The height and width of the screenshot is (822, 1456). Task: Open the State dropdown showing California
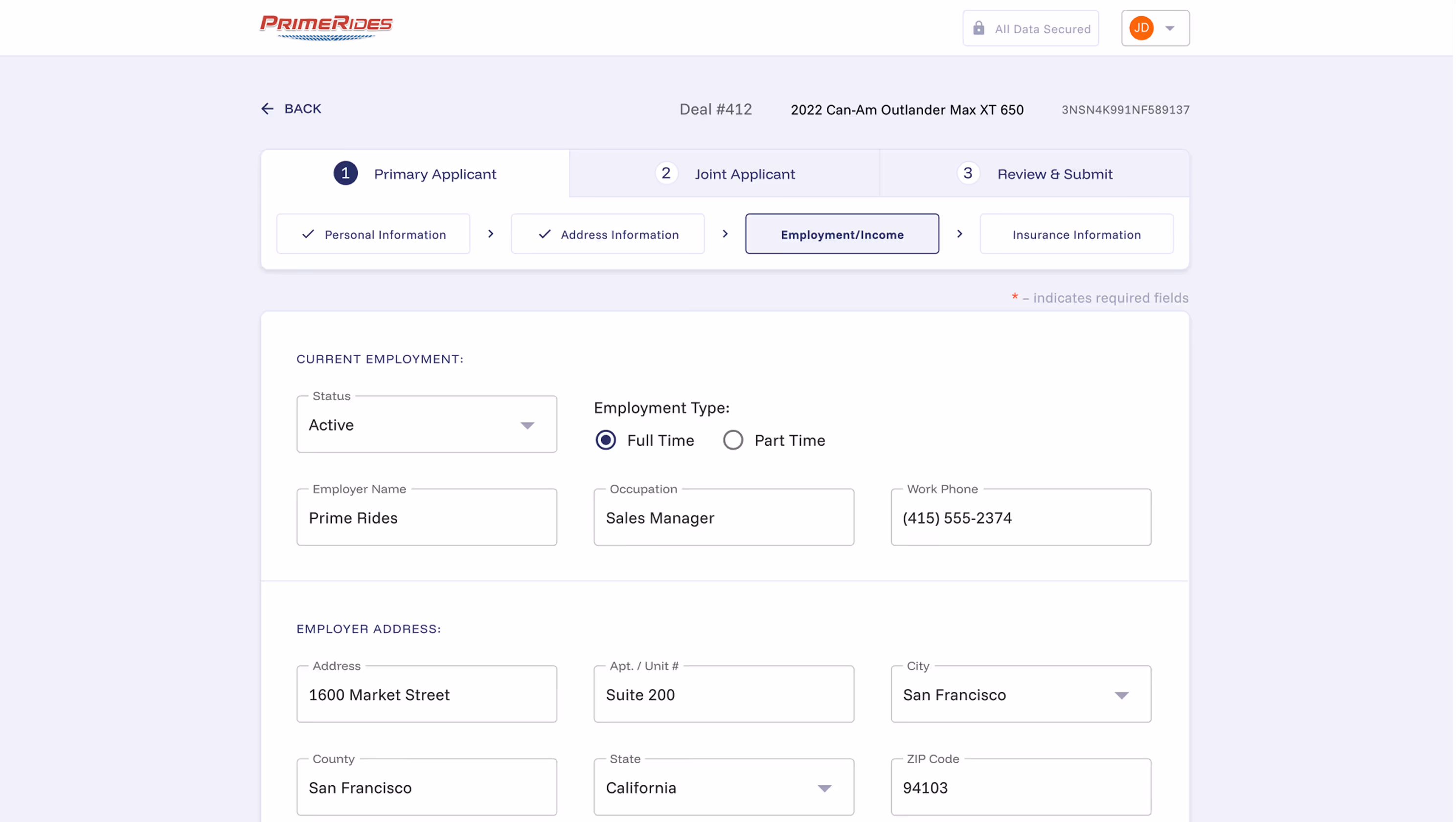(x=724, y=787)
